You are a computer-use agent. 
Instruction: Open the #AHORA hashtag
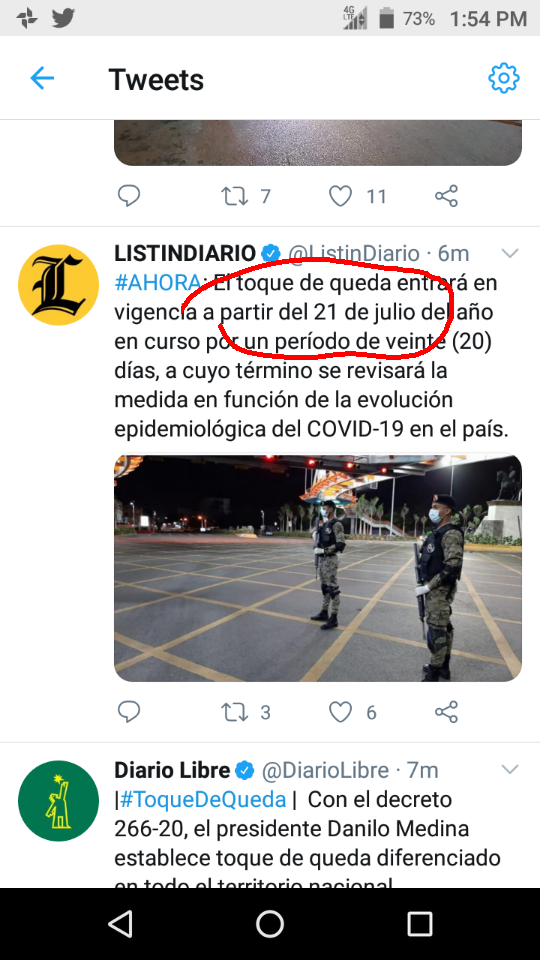pyautogui.click(x=157, y=283)
